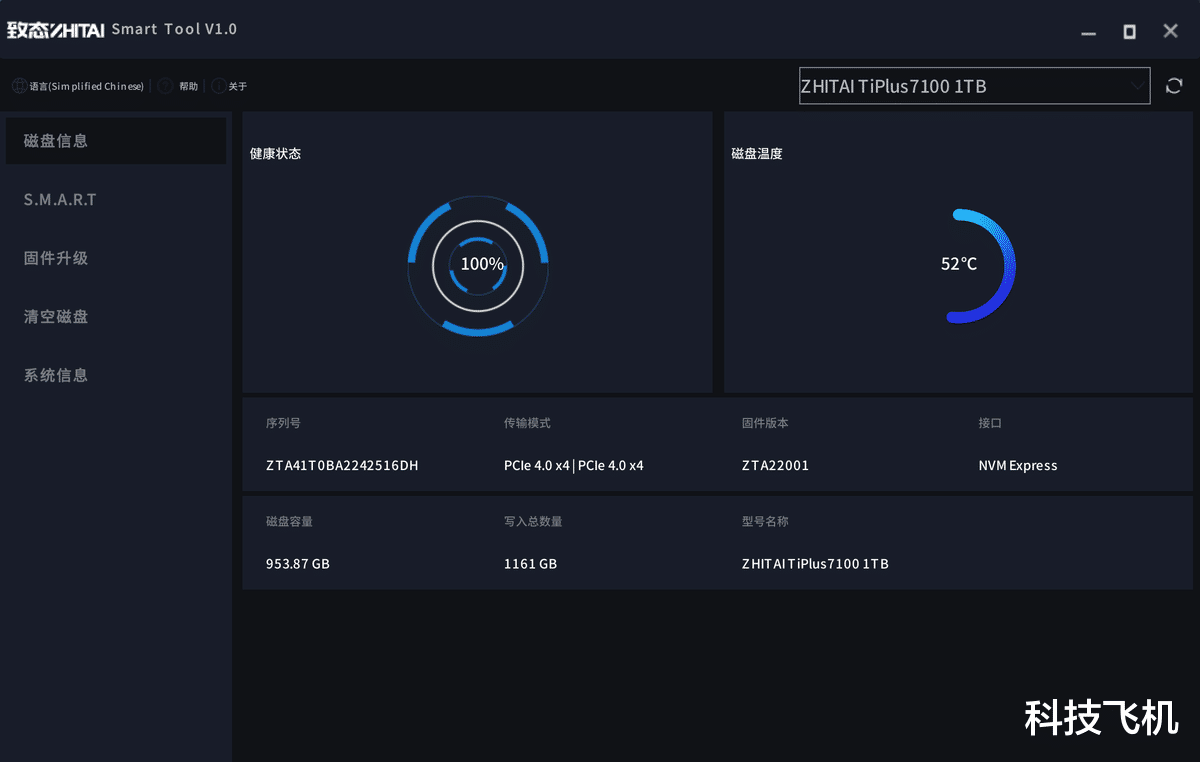
Task: Click disk capacity 953.87 GB
Action: point(298,564)
